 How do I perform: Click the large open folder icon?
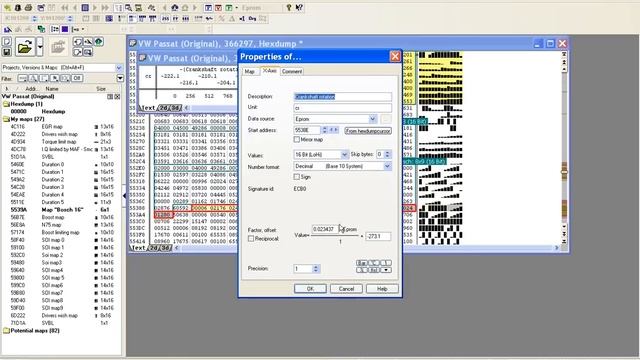[x=25, y=48]
